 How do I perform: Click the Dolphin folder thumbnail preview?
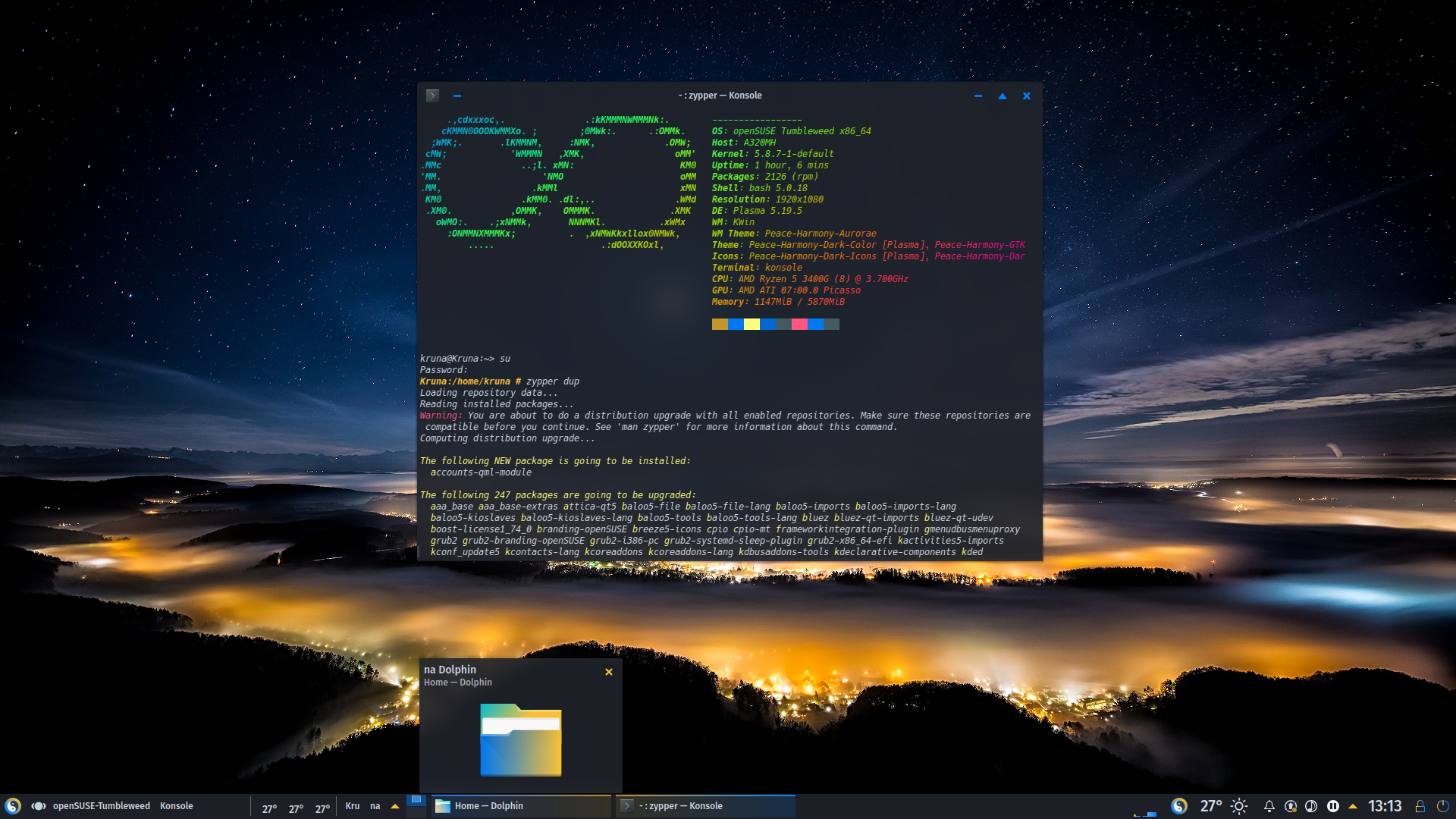tap(521, 740)
